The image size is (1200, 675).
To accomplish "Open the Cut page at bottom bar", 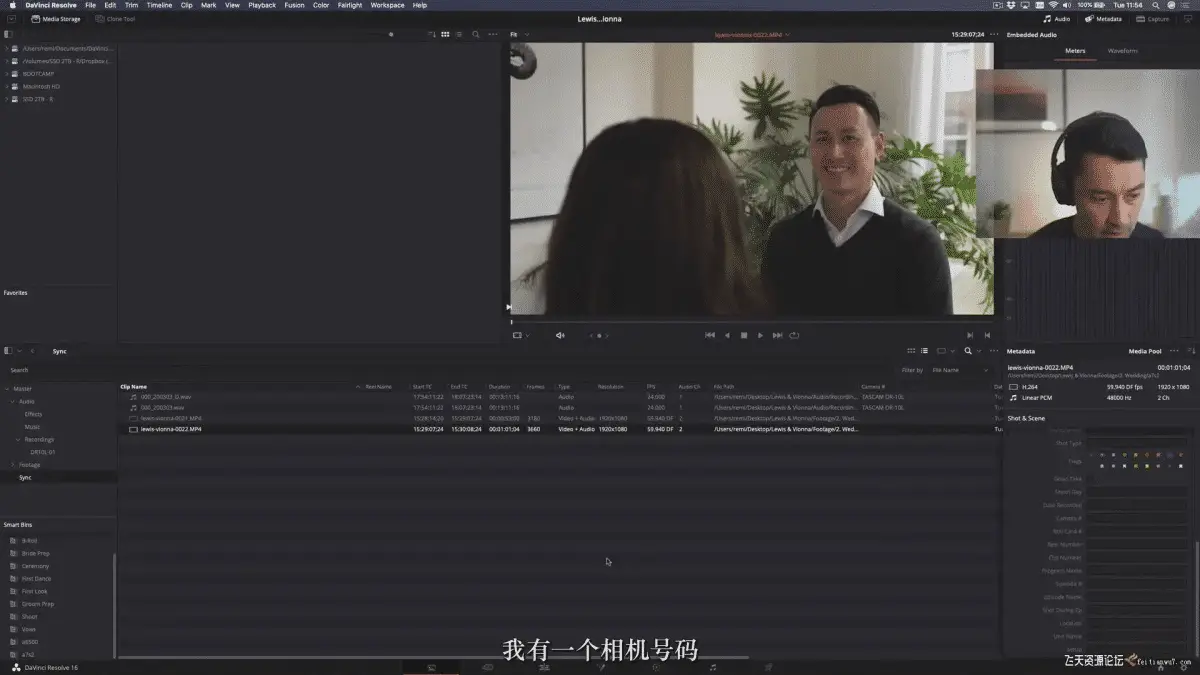I will 487,666.
